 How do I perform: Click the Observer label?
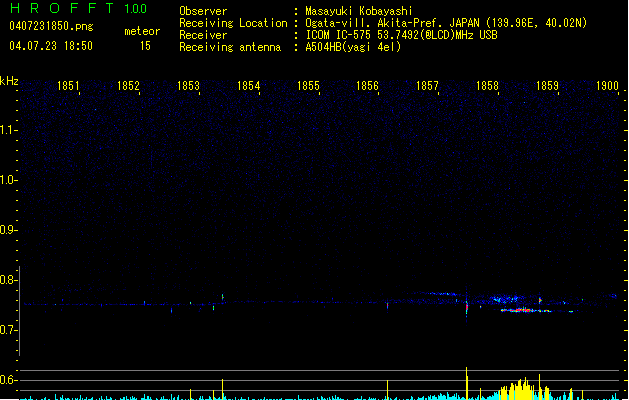pyautogui.click(x=203, y=11)
